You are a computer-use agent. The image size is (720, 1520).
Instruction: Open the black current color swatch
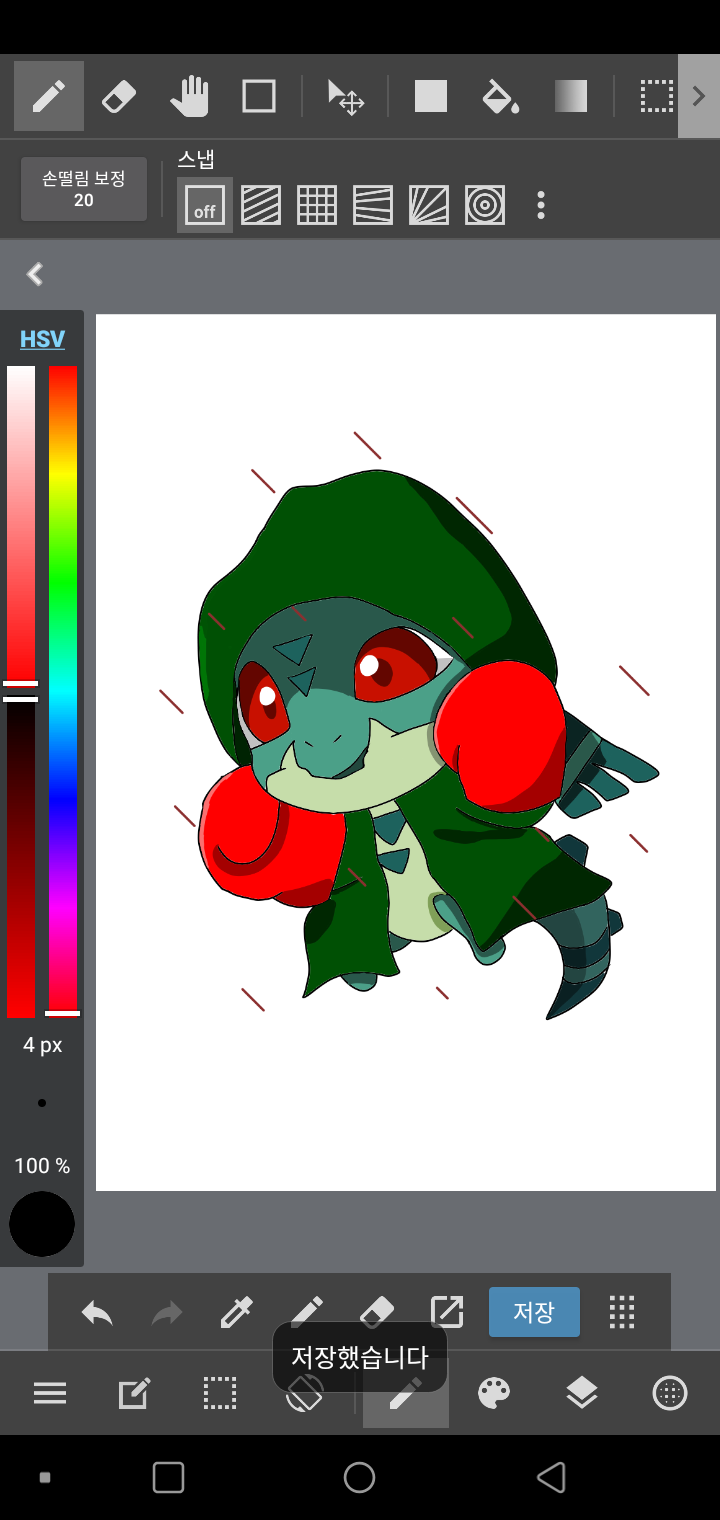(42, 1224)
